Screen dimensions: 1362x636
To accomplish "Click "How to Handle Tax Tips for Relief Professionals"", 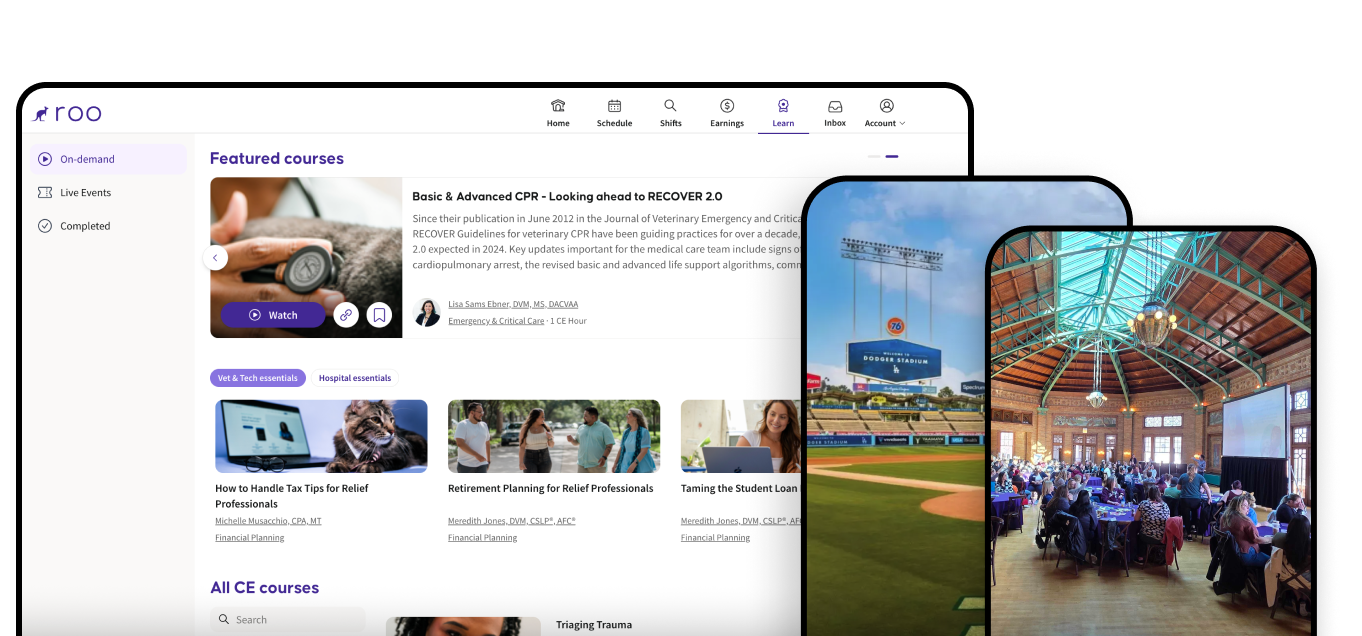I will click(x=292, y=496).
